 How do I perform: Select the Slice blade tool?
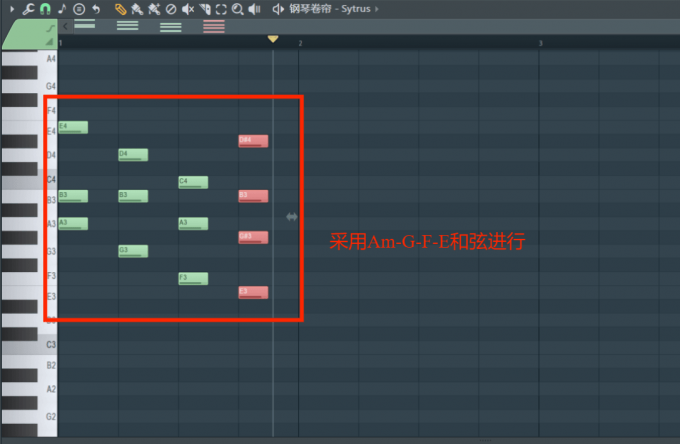pyautogui.click(x=205, y=9)
